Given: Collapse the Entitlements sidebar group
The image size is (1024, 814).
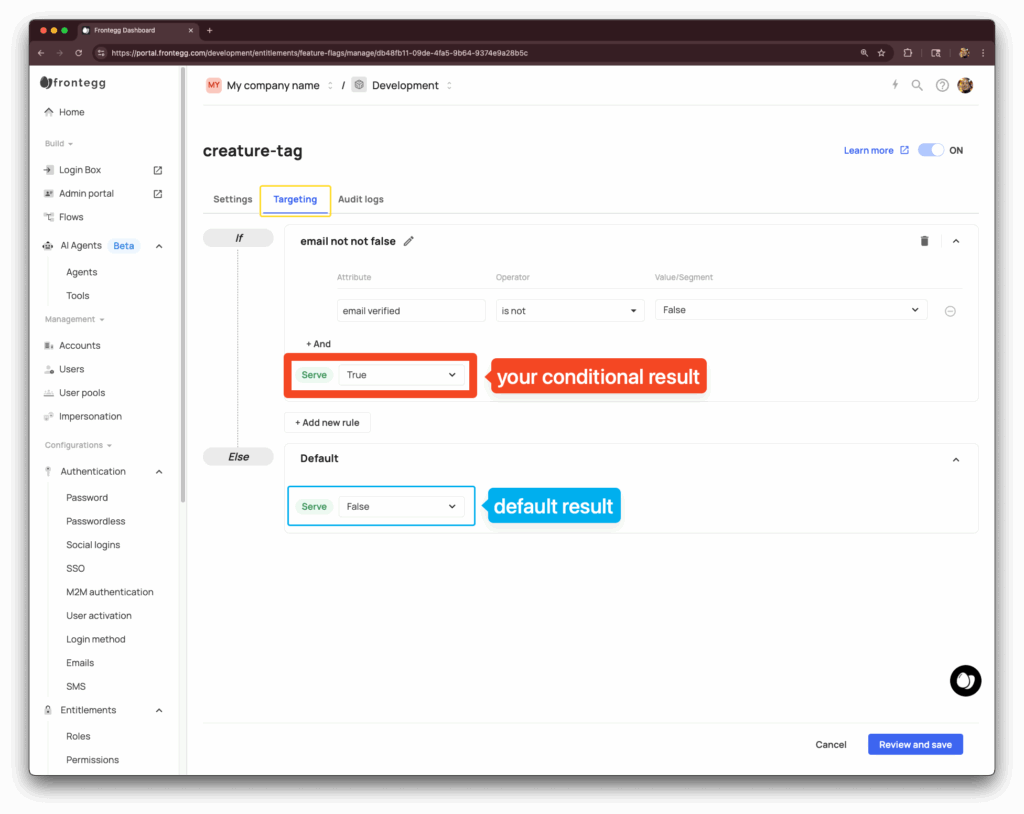Looking at the screenshot, I should point(159,710).
